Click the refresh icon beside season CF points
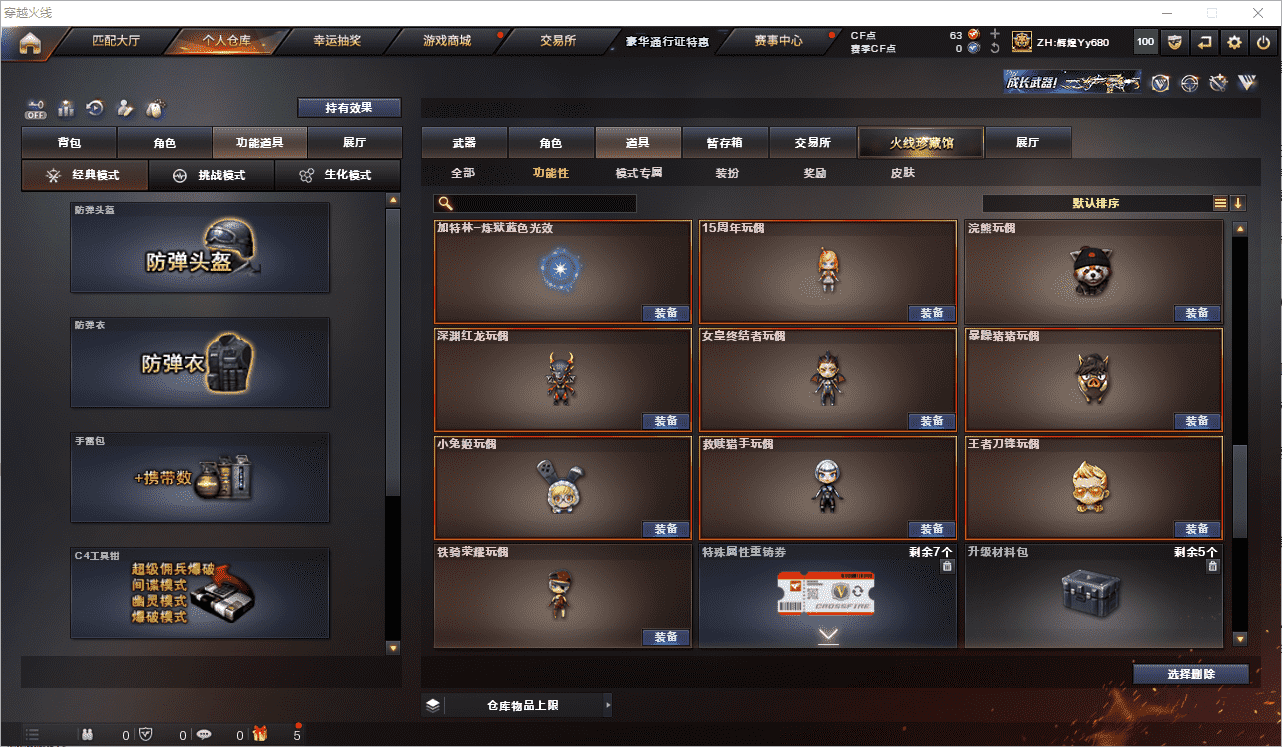Image resolution: width=1282 pixels, height=747 pixels. [994, 48]
